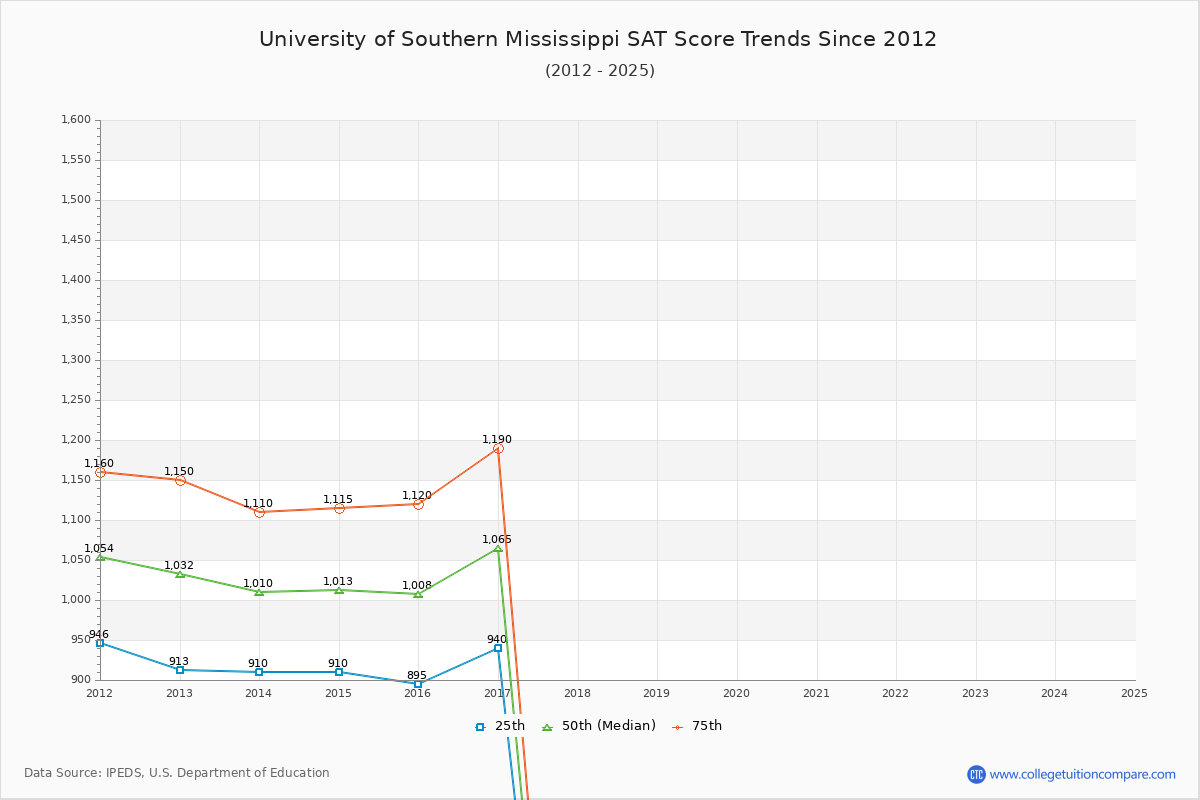Image resolution: width=1200 pixels, height=800 pixels.
Task: Select the 2015 25th point labeled 910
Action: pos(339,672)
